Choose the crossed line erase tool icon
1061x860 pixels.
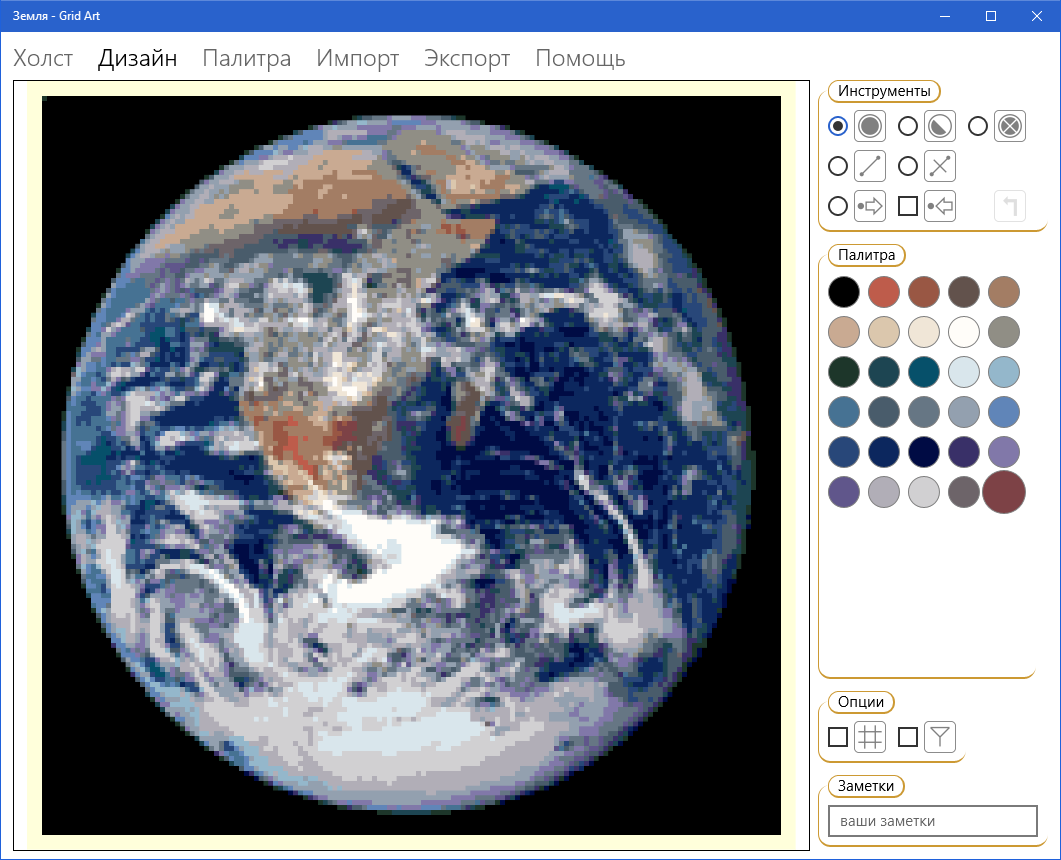coord(940,166)
